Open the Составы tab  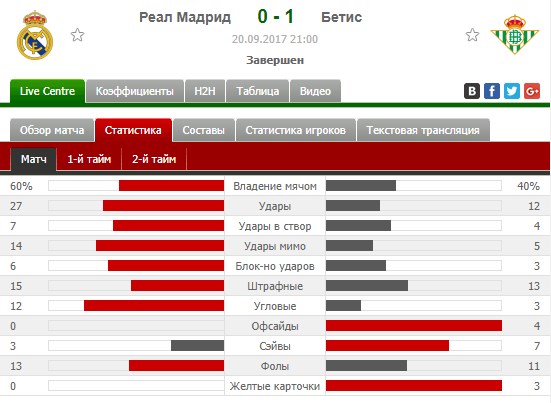pyautogui.click(x=204, y=130)
